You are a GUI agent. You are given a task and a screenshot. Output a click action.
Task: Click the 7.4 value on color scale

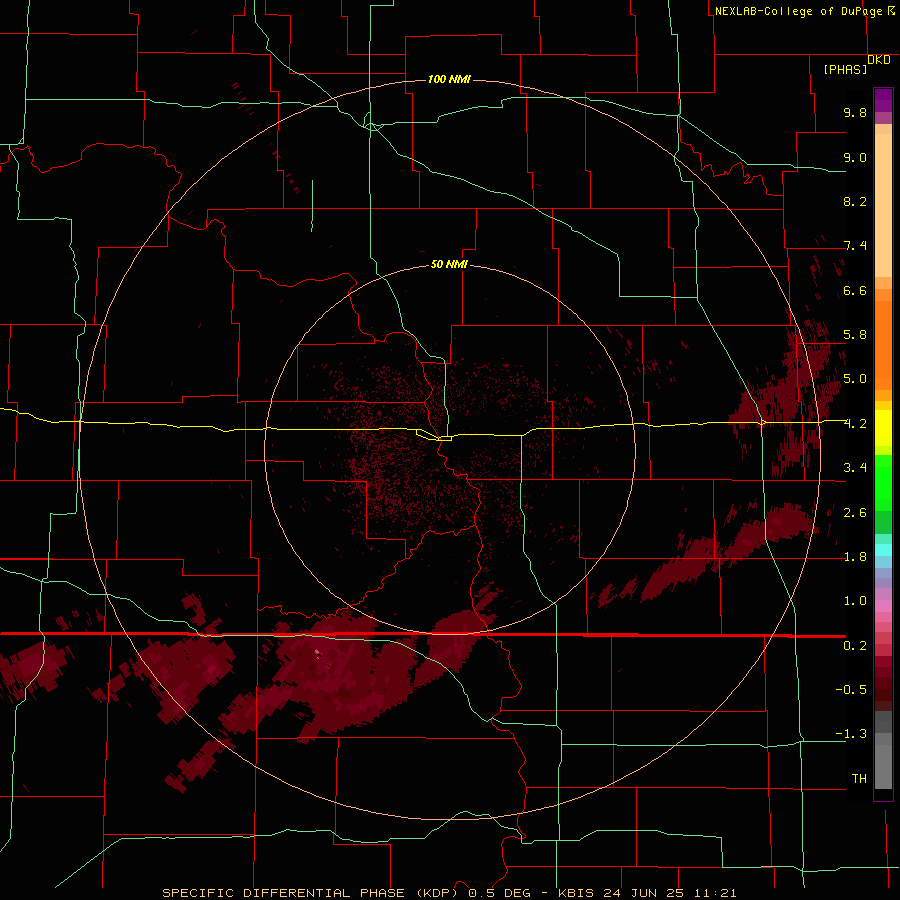pyautogui.click(x=855, y=246)
